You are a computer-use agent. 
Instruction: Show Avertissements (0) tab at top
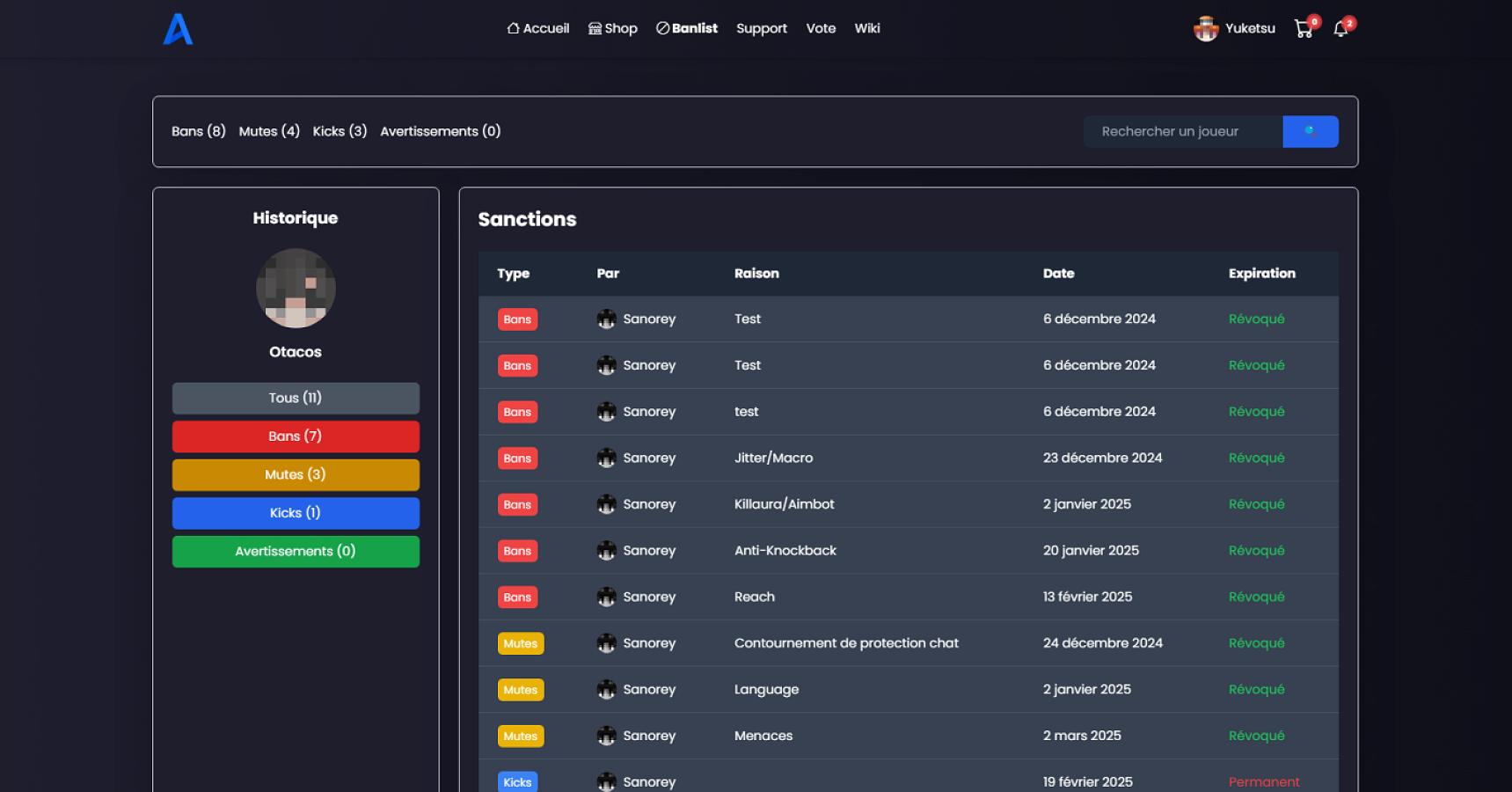(440, 131)
